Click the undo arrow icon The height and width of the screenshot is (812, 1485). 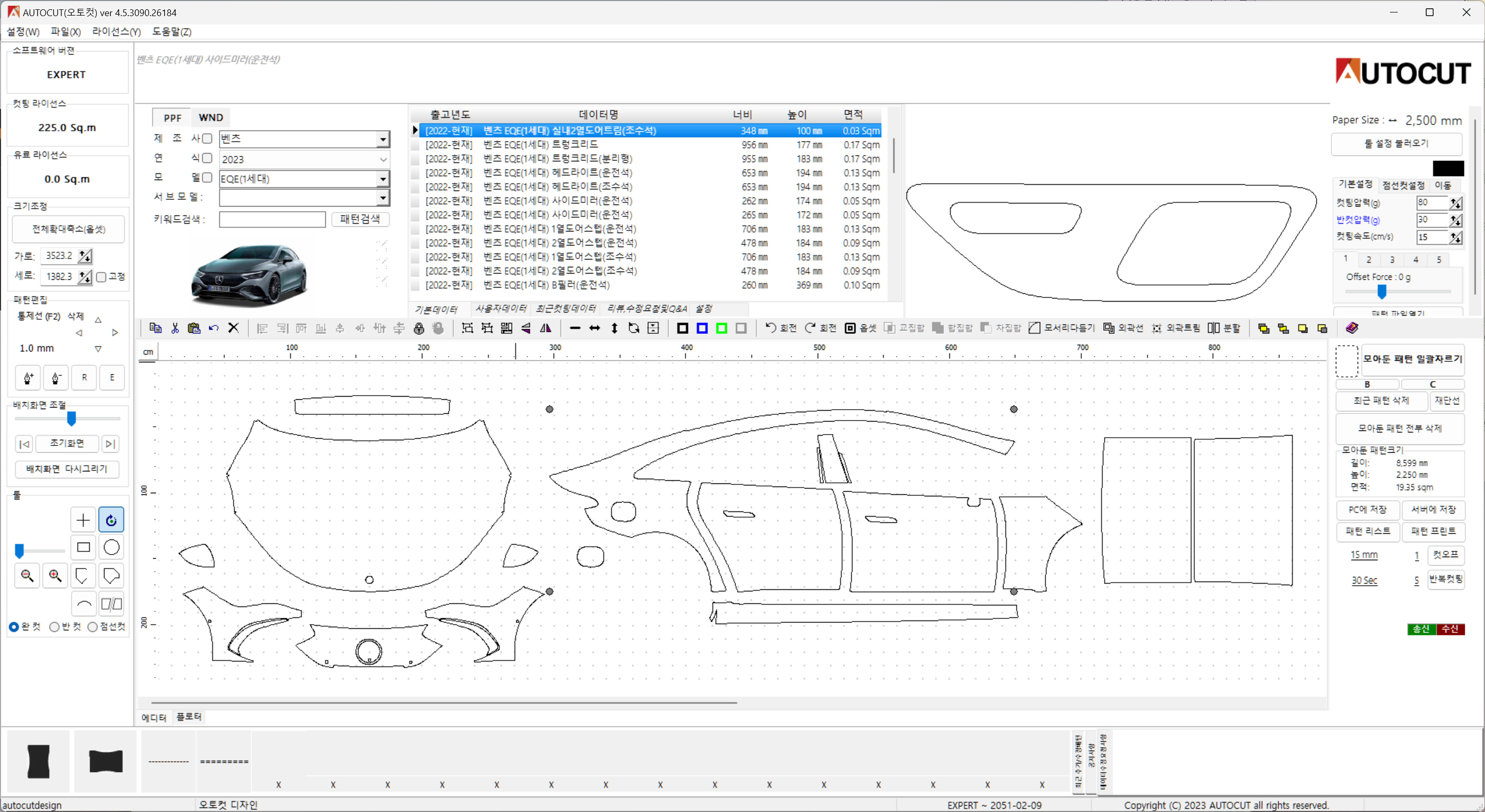pos(214,328)
